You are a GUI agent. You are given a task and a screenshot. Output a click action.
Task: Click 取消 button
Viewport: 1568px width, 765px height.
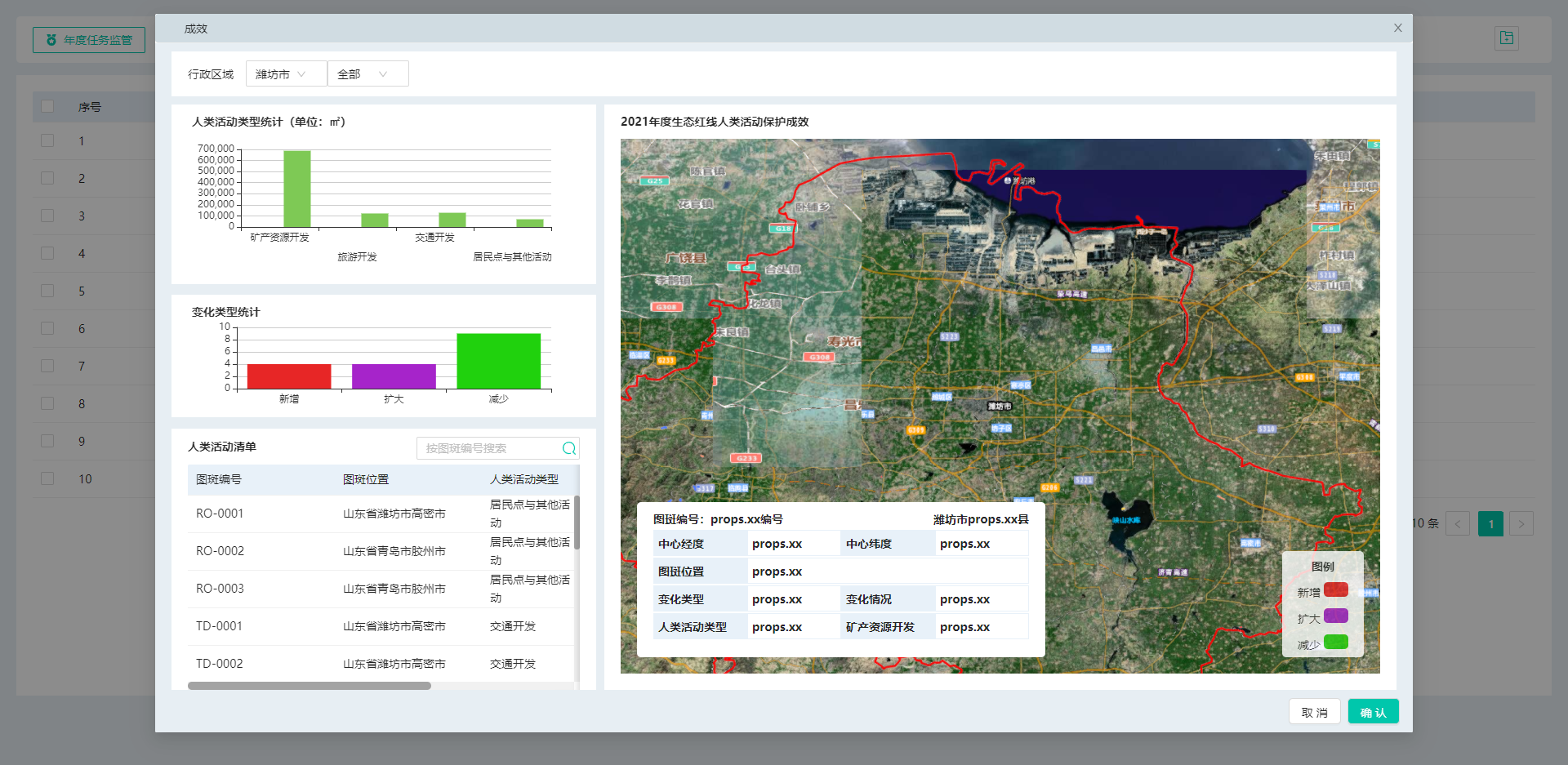(1314, 712)
